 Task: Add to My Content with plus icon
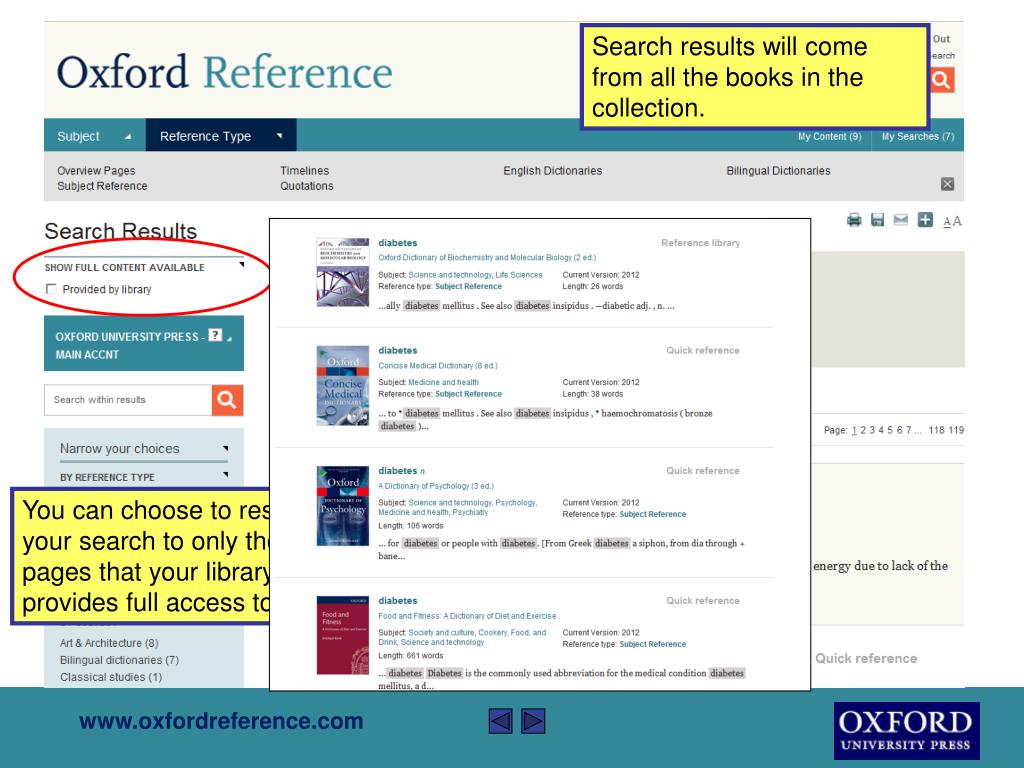point(925,220)
